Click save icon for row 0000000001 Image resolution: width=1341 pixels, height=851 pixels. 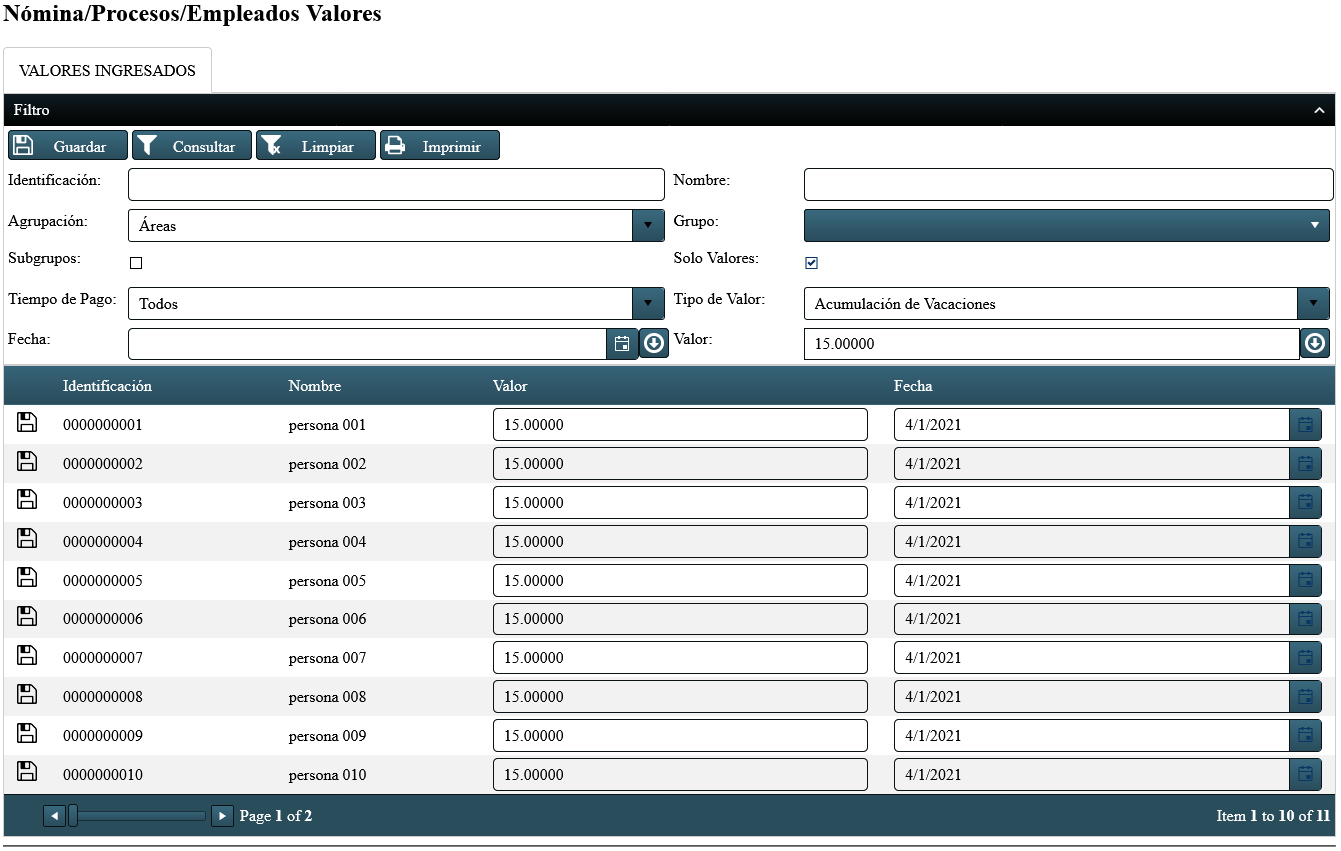tap(27, 422)
